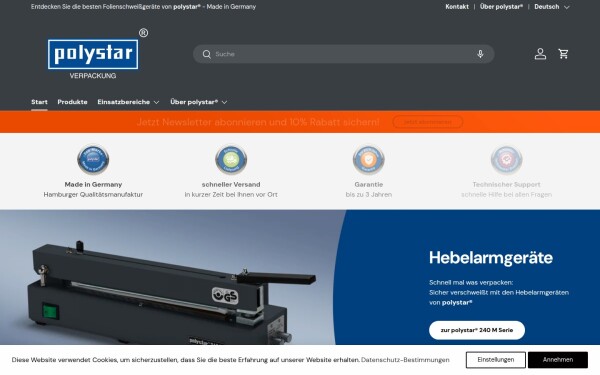Viewport: 600px width, 375px height.
Task: Click the Hebelarmgeräte heading
Action: 491,258
